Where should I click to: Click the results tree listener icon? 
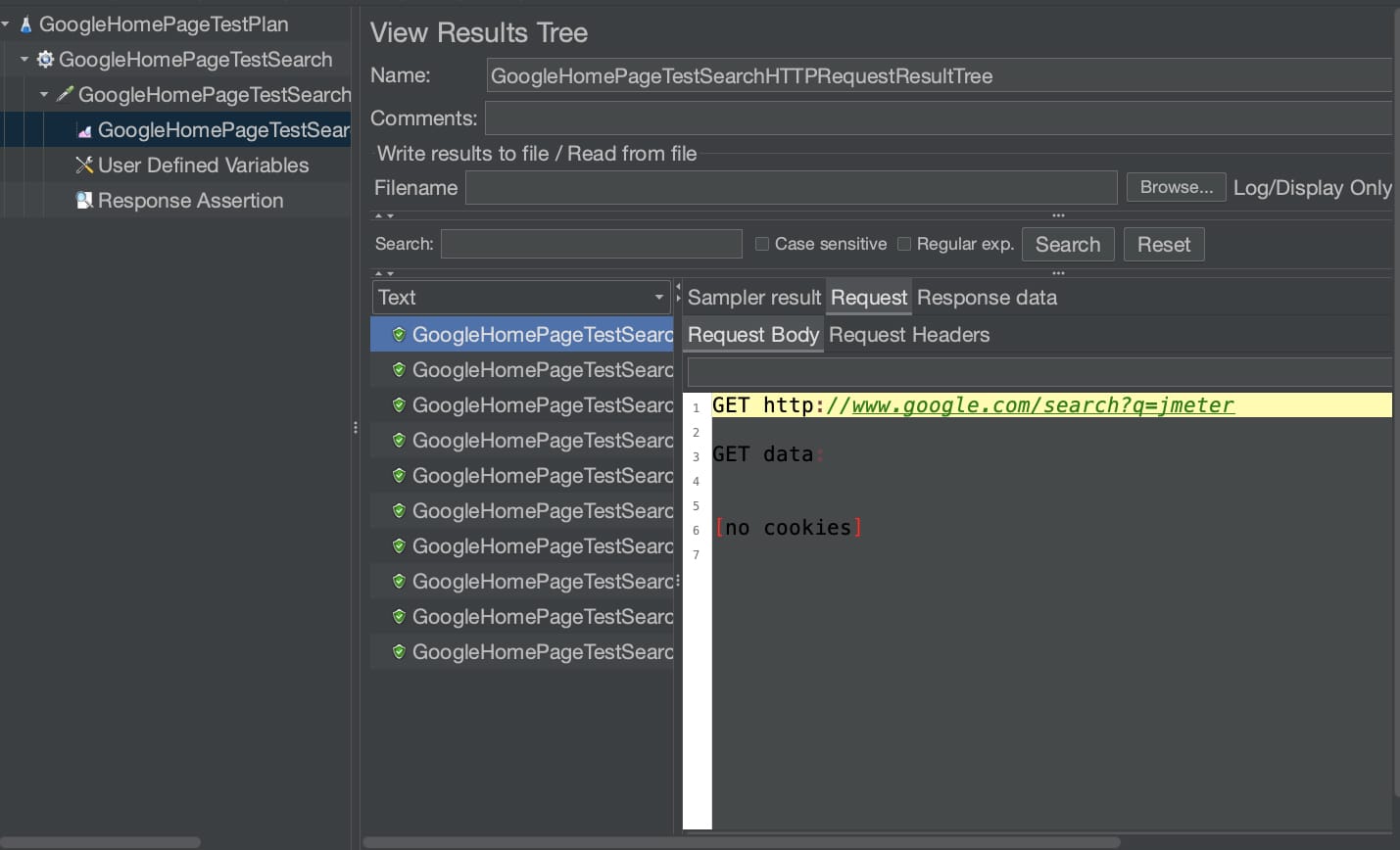click(84, 130)
